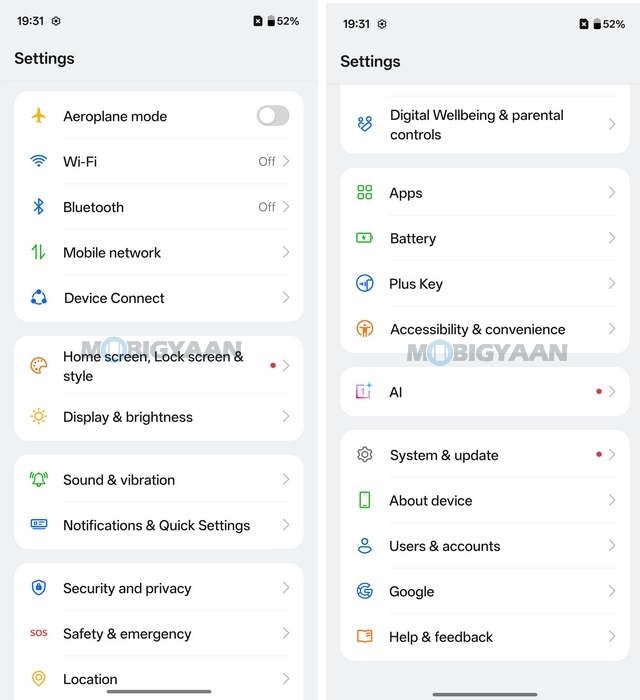Tap the Bluetooth icon
Image resolution: width=640 pixels, height=700 pixels.
coord(39,207)
